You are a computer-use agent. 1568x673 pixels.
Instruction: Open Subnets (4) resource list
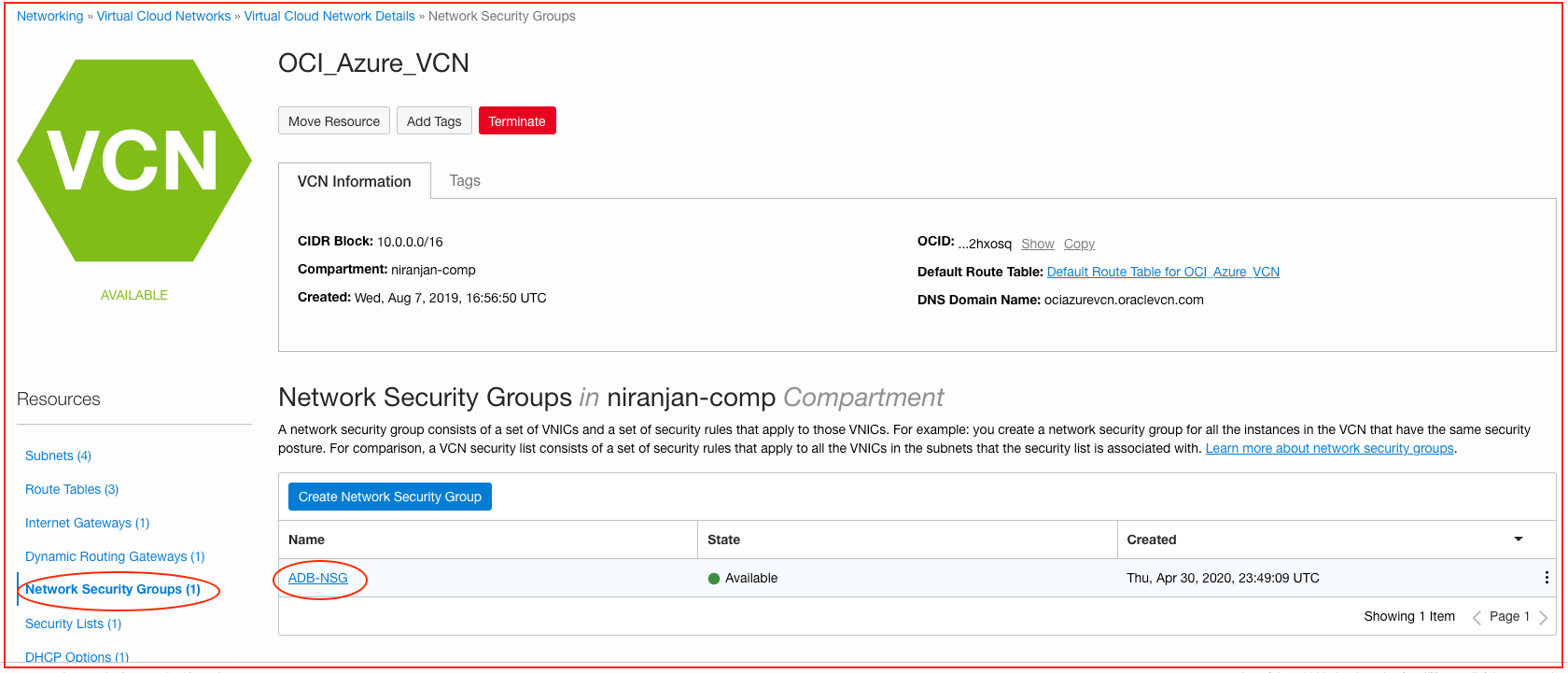tap(58, 456)
